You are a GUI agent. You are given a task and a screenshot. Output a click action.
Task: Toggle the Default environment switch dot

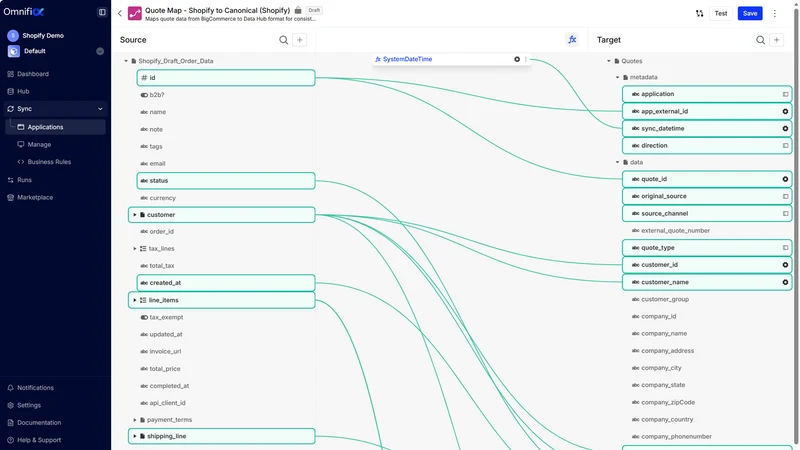(x=100, y=51)
